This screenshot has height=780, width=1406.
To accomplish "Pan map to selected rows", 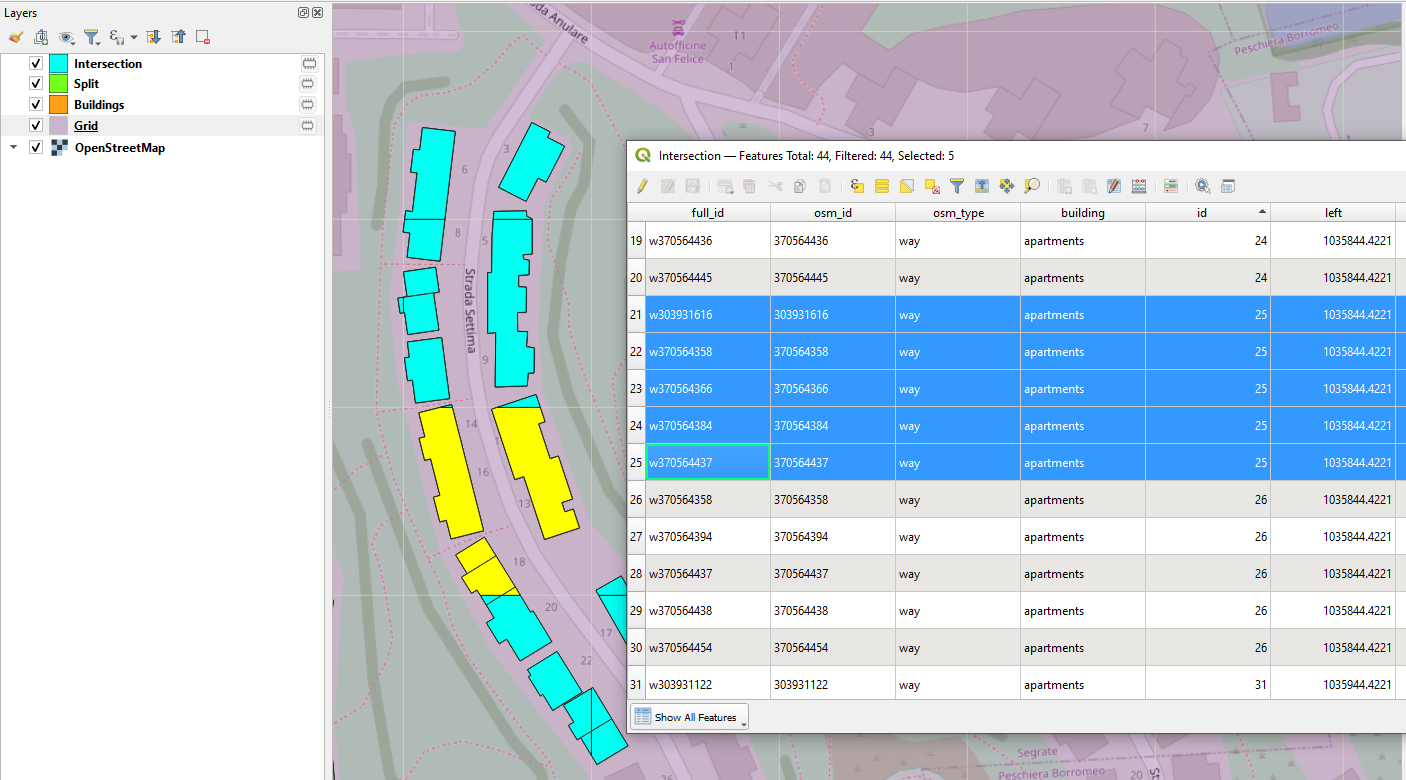I will pos(1007,186).
